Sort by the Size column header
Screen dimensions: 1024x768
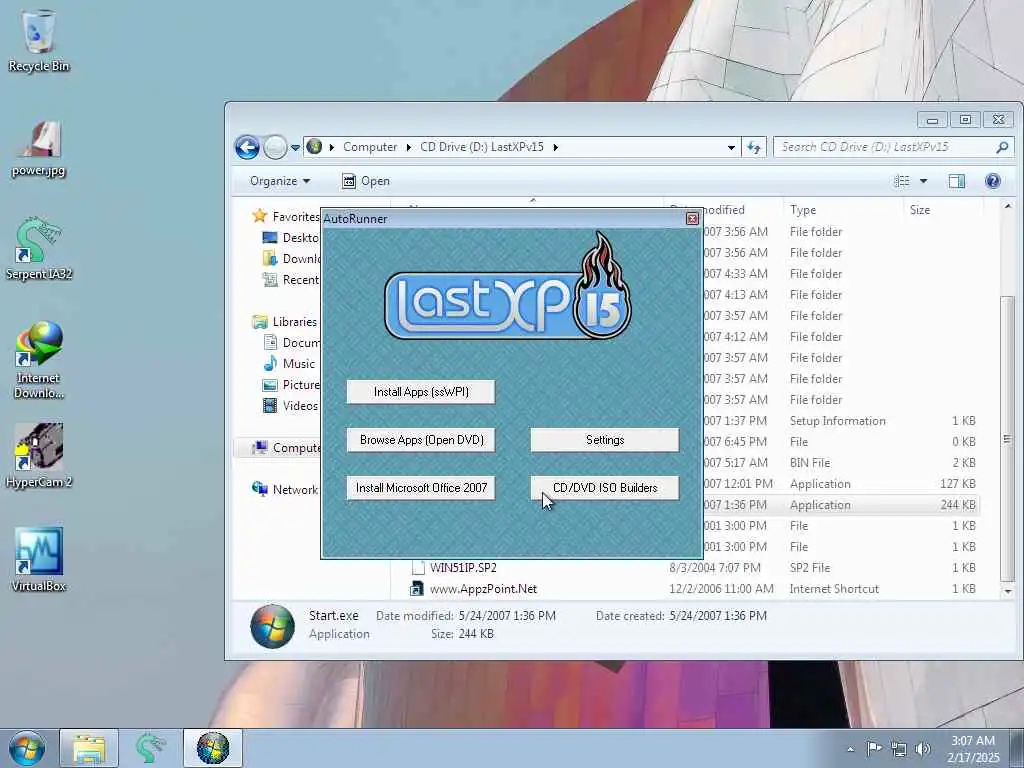(942, 210)
